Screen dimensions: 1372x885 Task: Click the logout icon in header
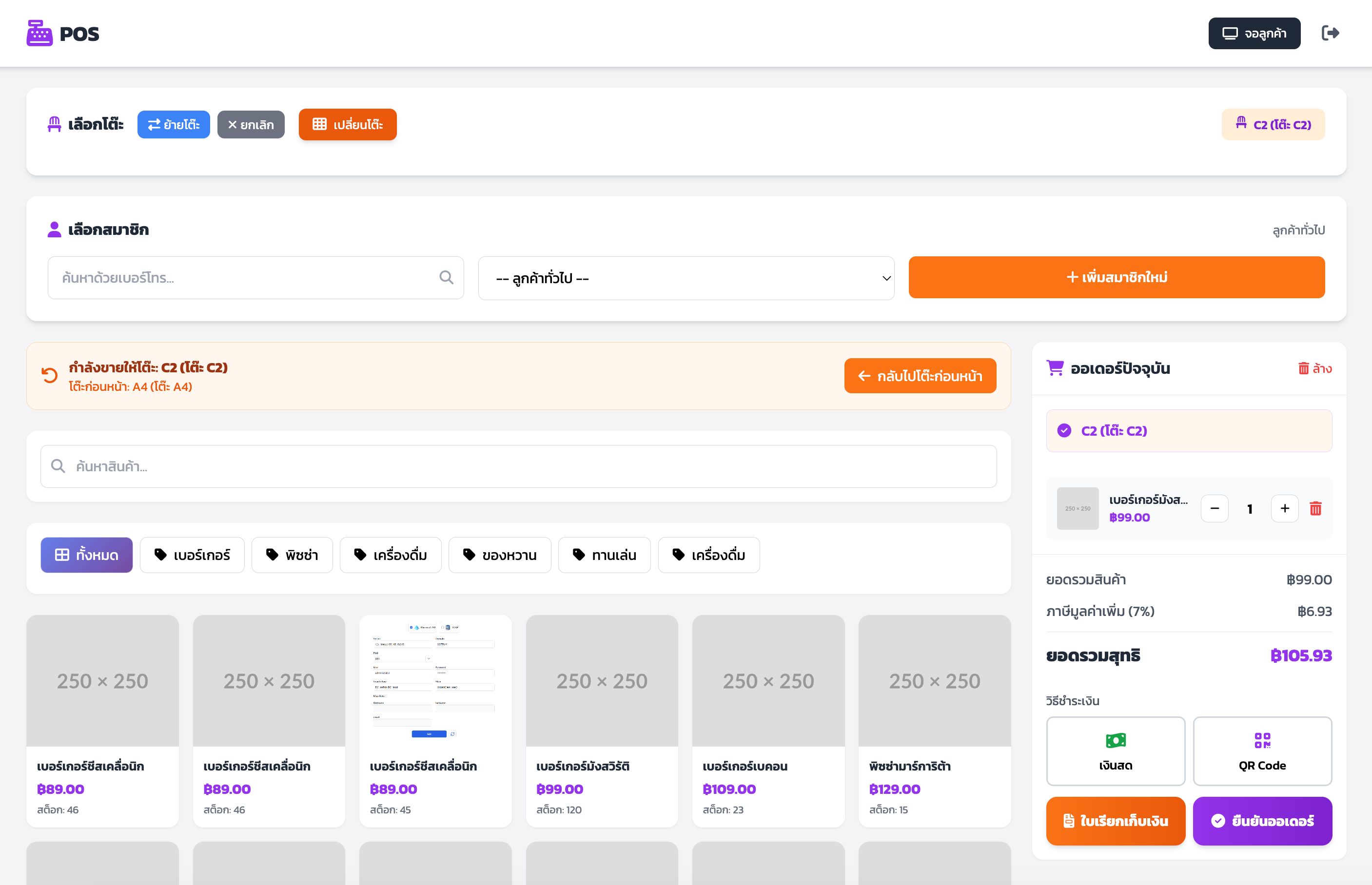[1330, 33]
